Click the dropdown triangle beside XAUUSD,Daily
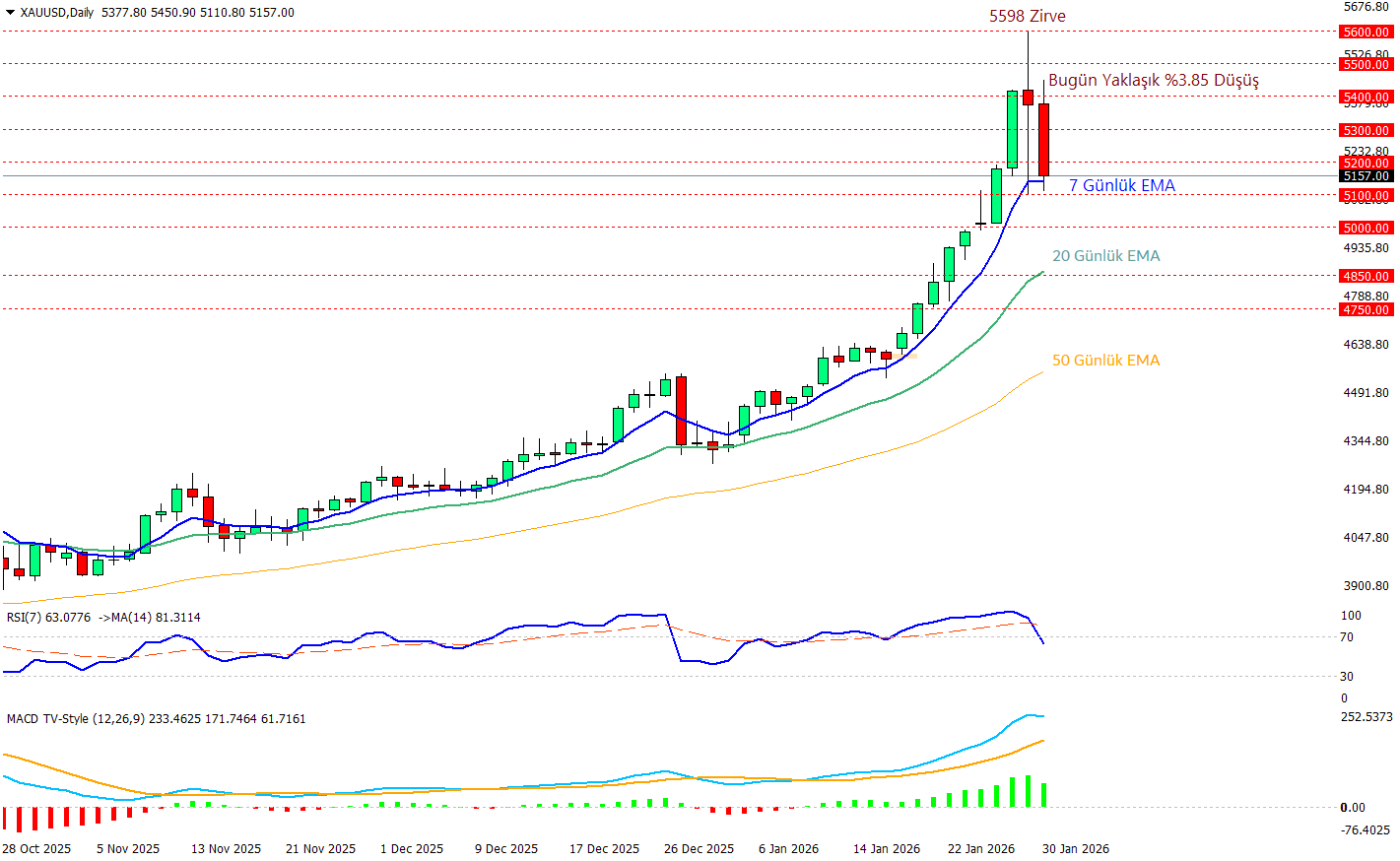 pyautogui.click(x=10, y=13)
